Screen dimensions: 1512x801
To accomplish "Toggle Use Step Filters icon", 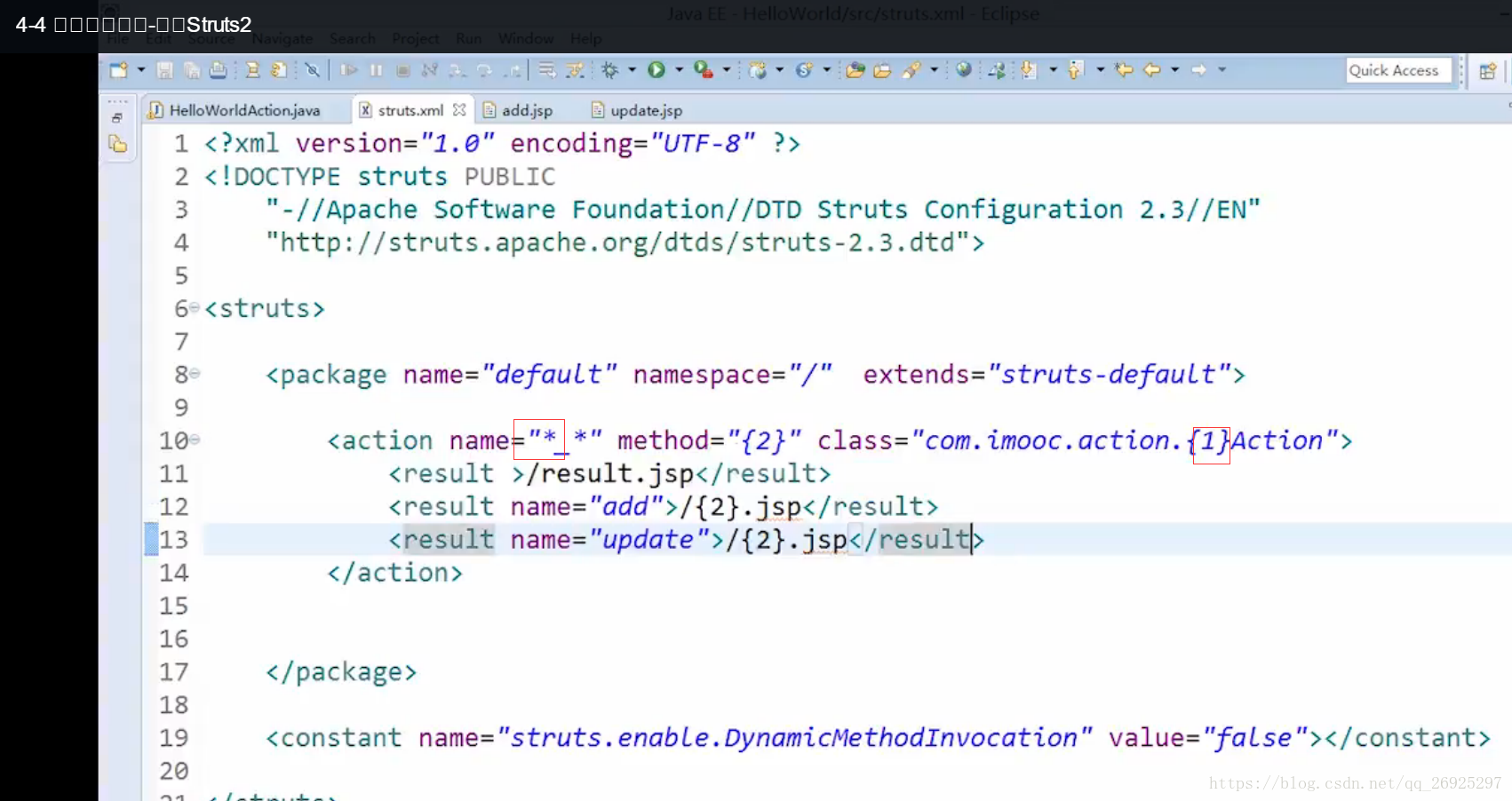I will coord(575,70).
